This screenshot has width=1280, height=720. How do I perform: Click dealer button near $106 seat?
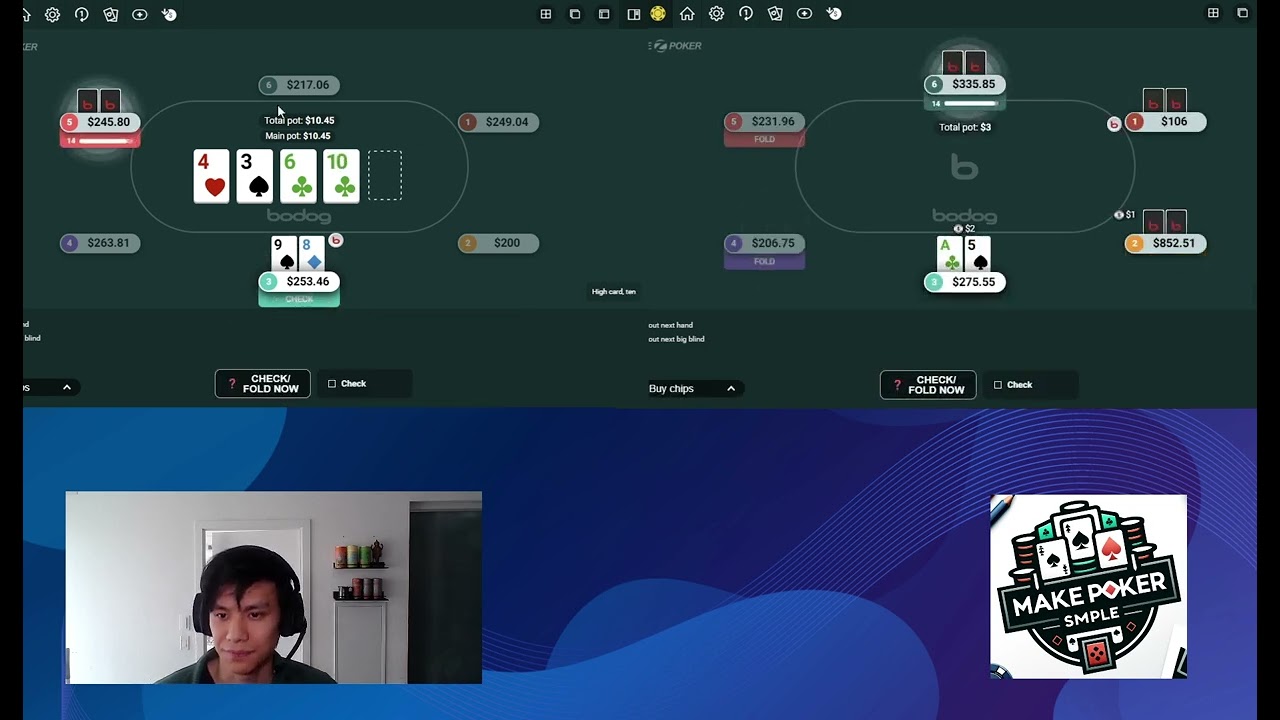coord(1114,123)
